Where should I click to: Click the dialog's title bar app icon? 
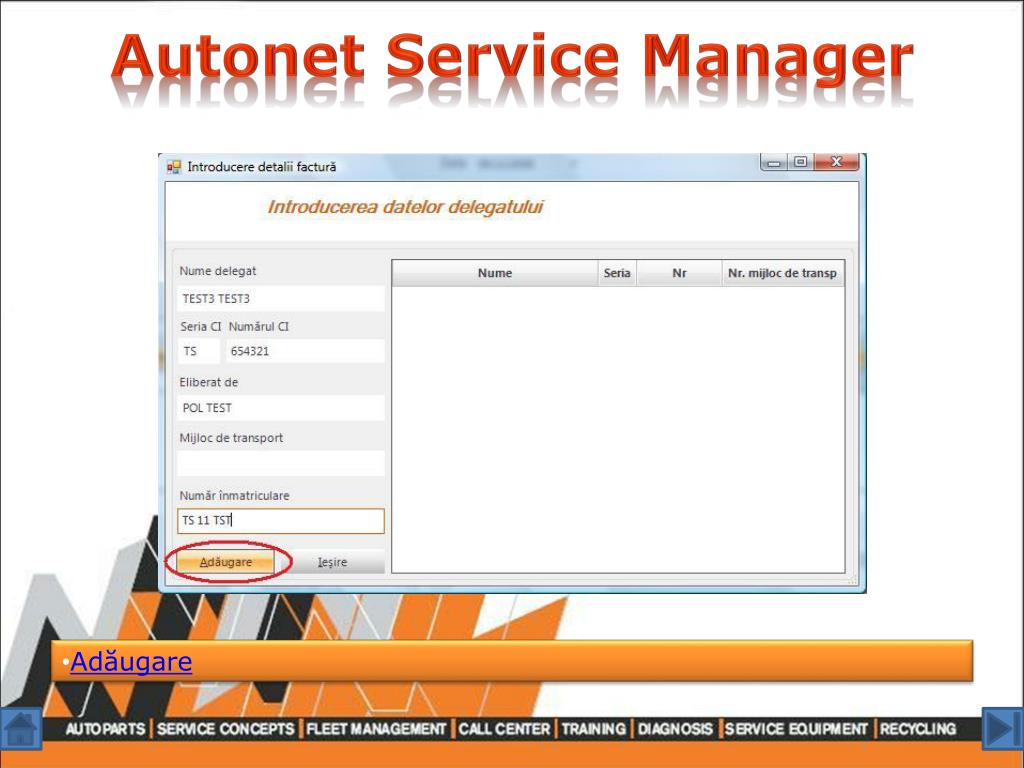174,167
